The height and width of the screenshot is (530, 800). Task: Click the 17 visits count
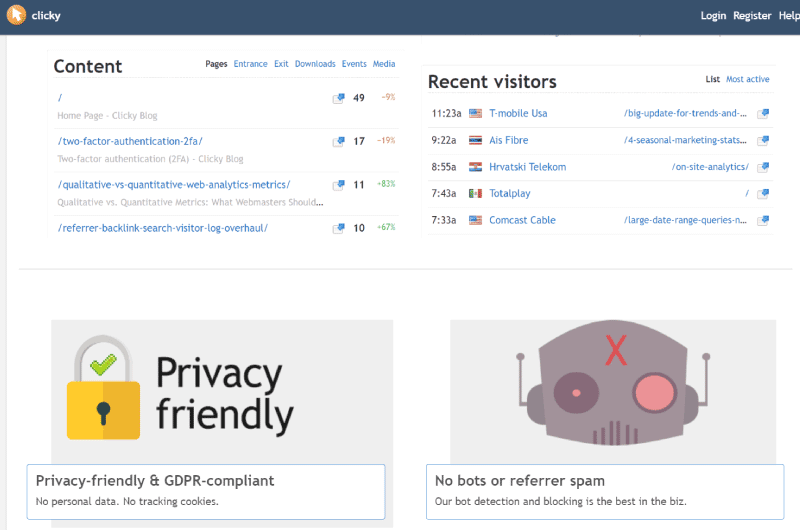coord(359,141)
